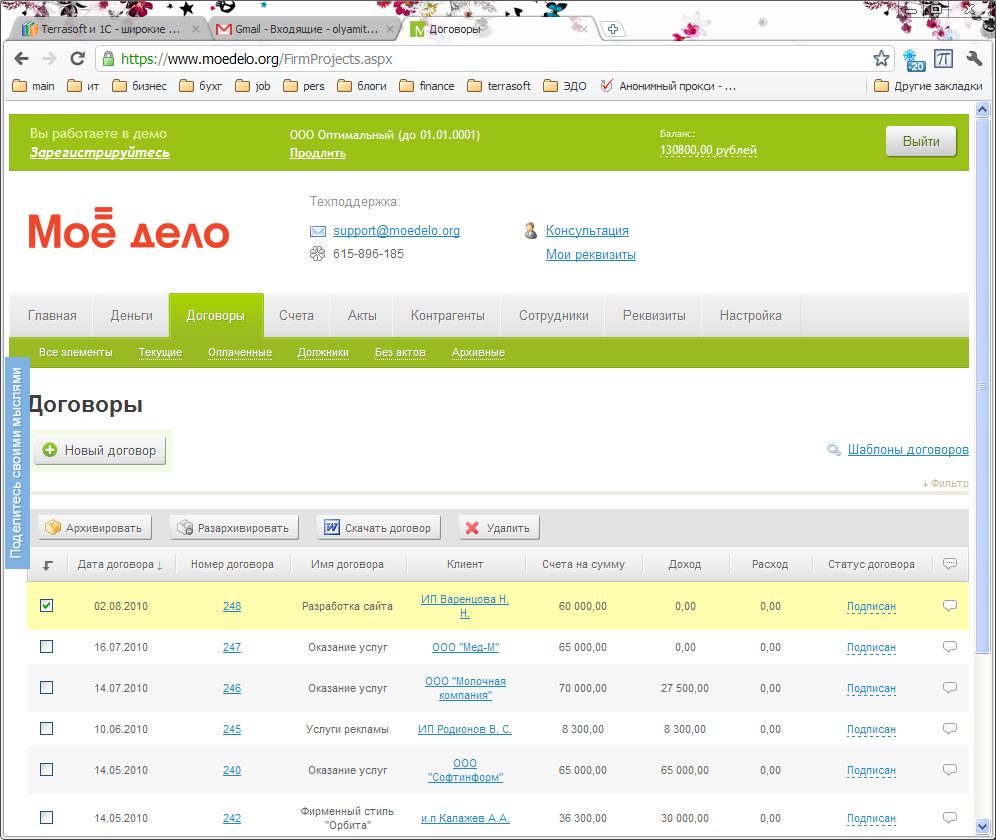Sort by Дата договора column header

(120, 564)
